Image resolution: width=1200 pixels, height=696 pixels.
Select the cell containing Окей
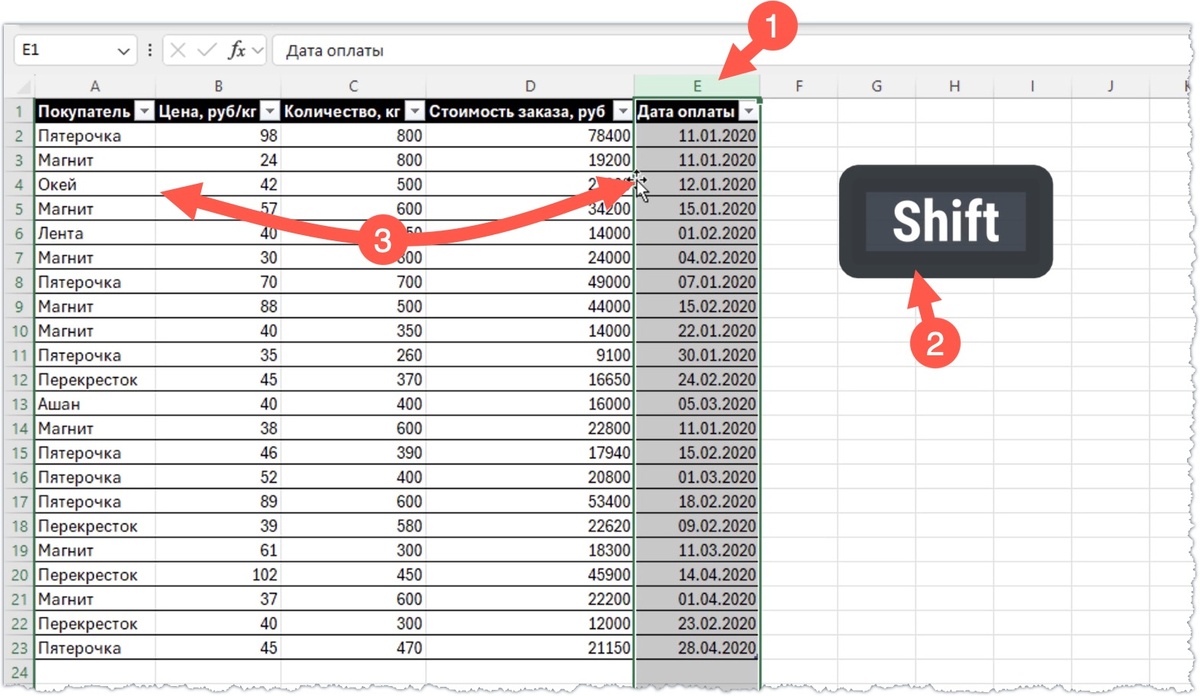pyautogui.click(x=95, y=185)
